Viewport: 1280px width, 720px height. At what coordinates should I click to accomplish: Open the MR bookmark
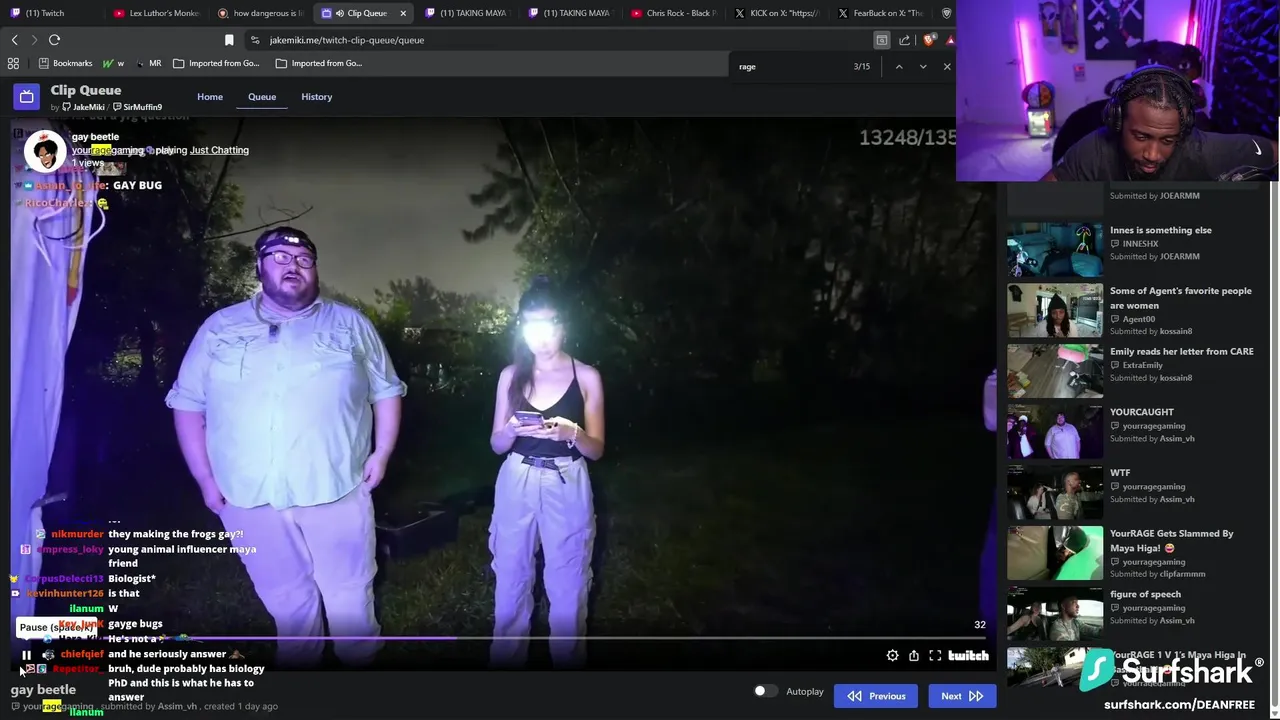148,63
